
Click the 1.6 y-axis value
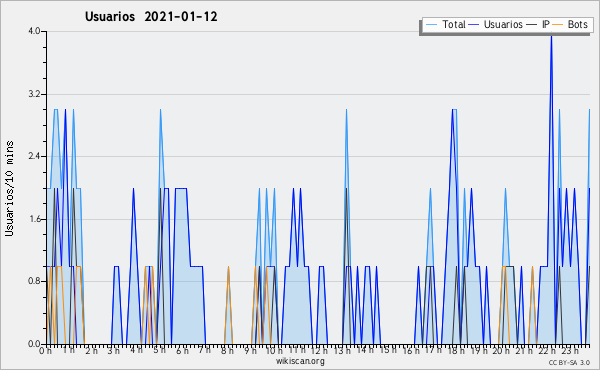click(34, 219)
